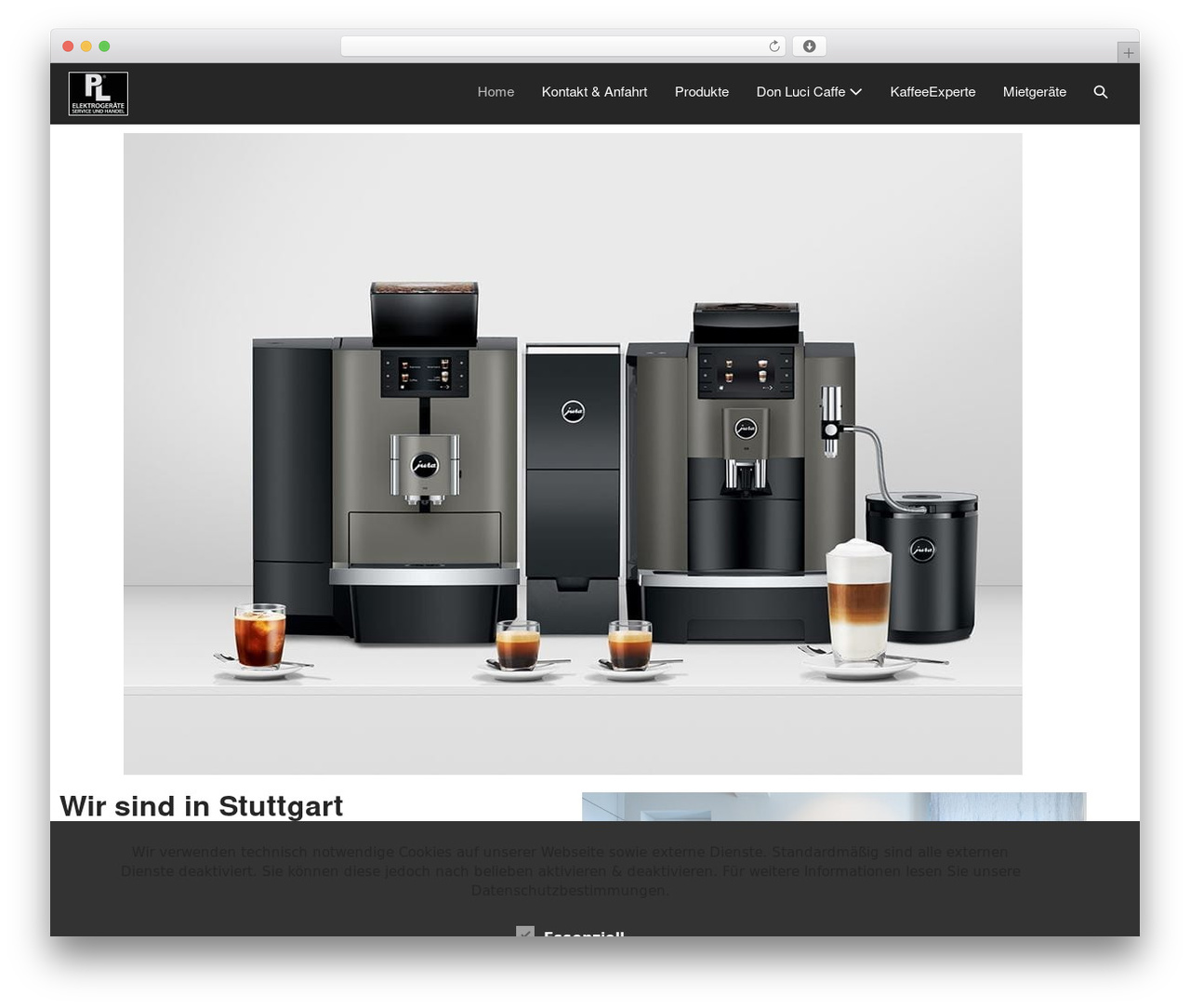Open the KaffeeExperte page
Image resolution: width=1190 pixels, height=1008 pixels.
point(932,92)
